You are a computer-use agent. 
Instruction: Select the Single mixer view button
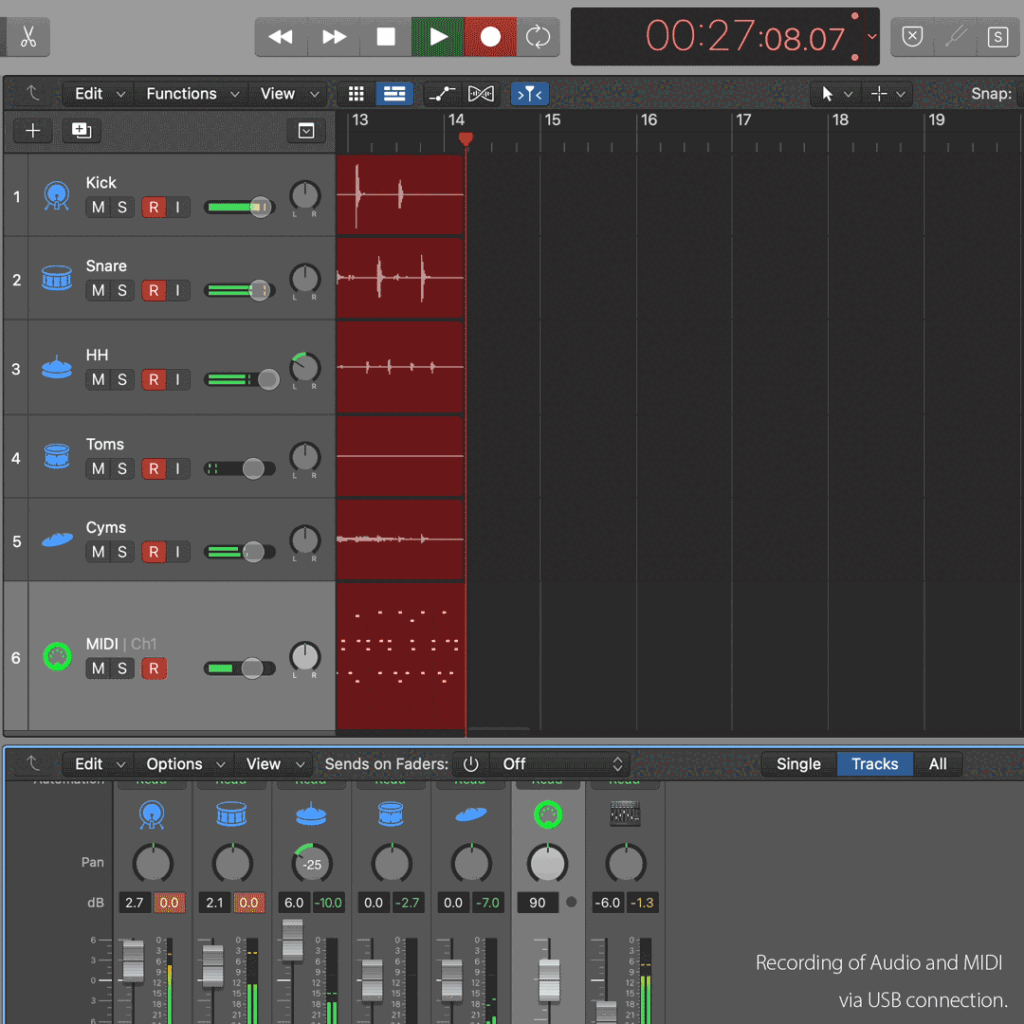click(x=798, y=763)
